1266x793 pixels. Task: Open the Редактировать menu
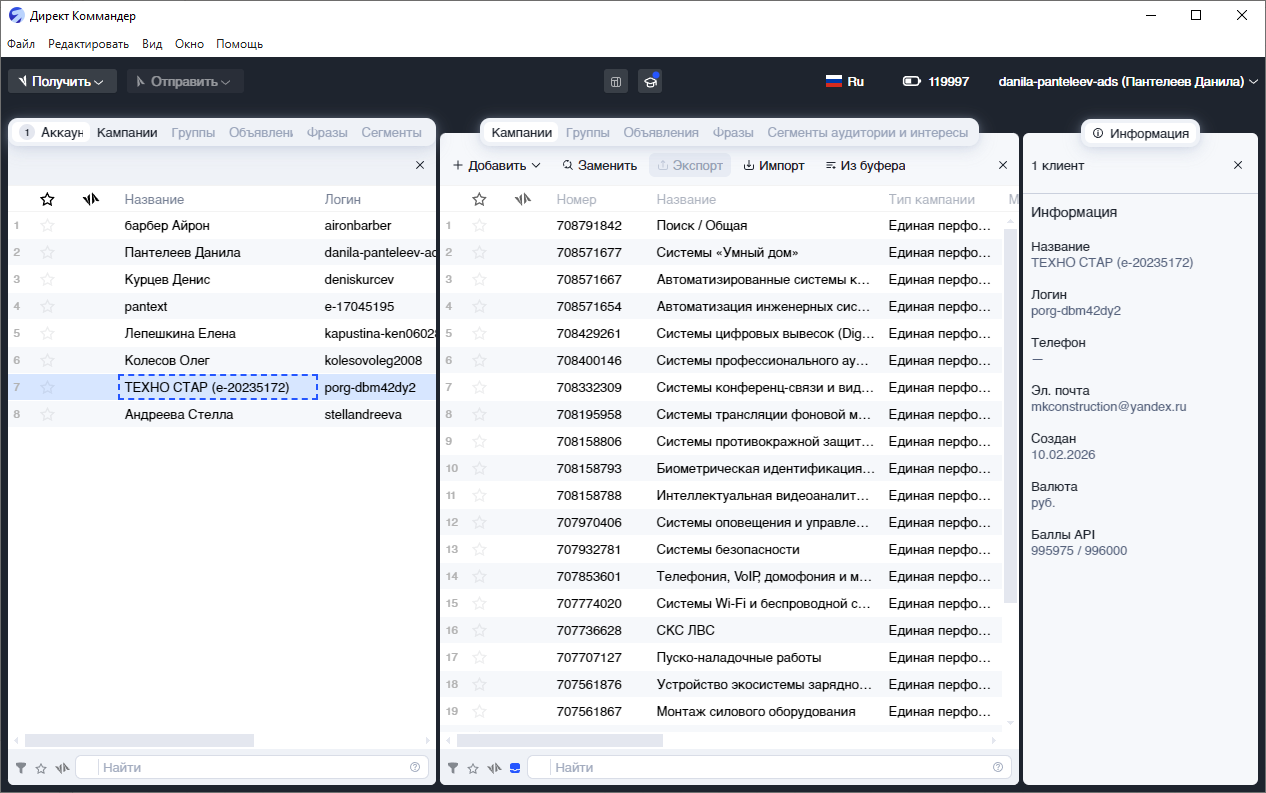click(89, 44)
